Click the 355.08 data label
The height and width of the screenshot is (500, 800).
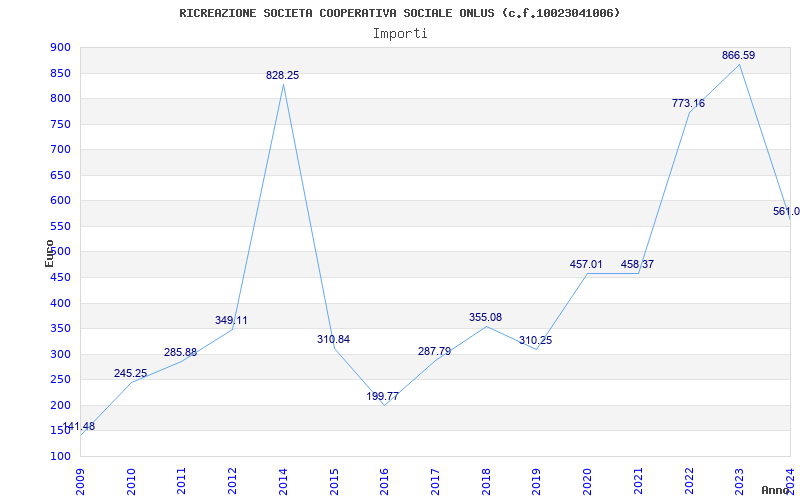coord(485,317)
